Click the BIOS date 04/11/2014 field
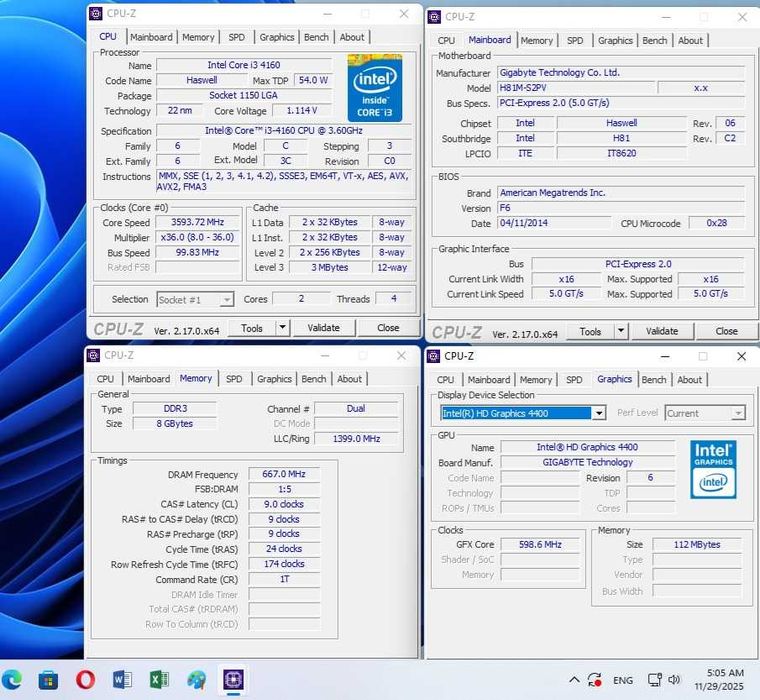 tap(554, 223)
